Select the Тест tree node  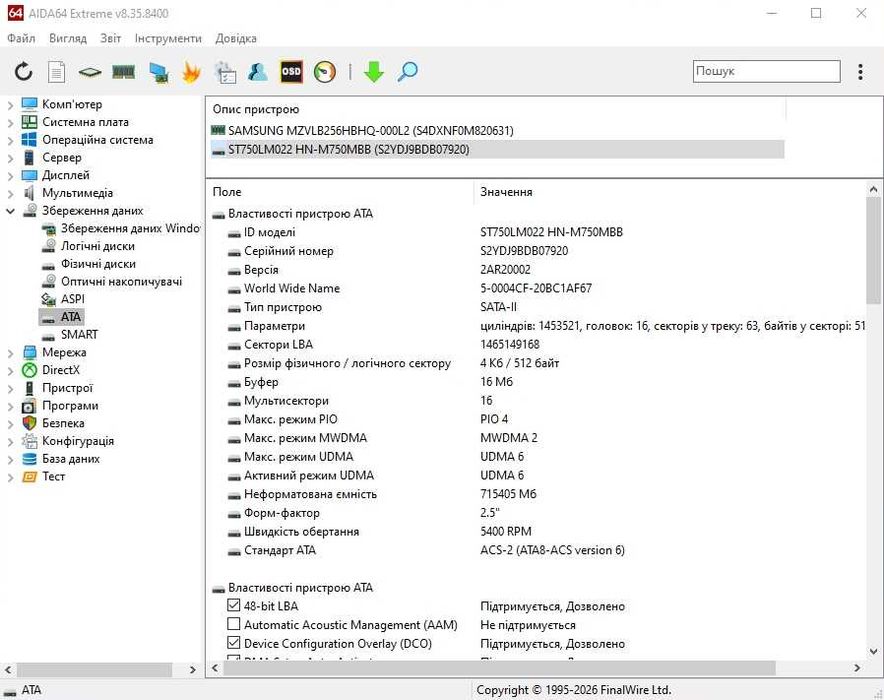click(x=43, y=476)
